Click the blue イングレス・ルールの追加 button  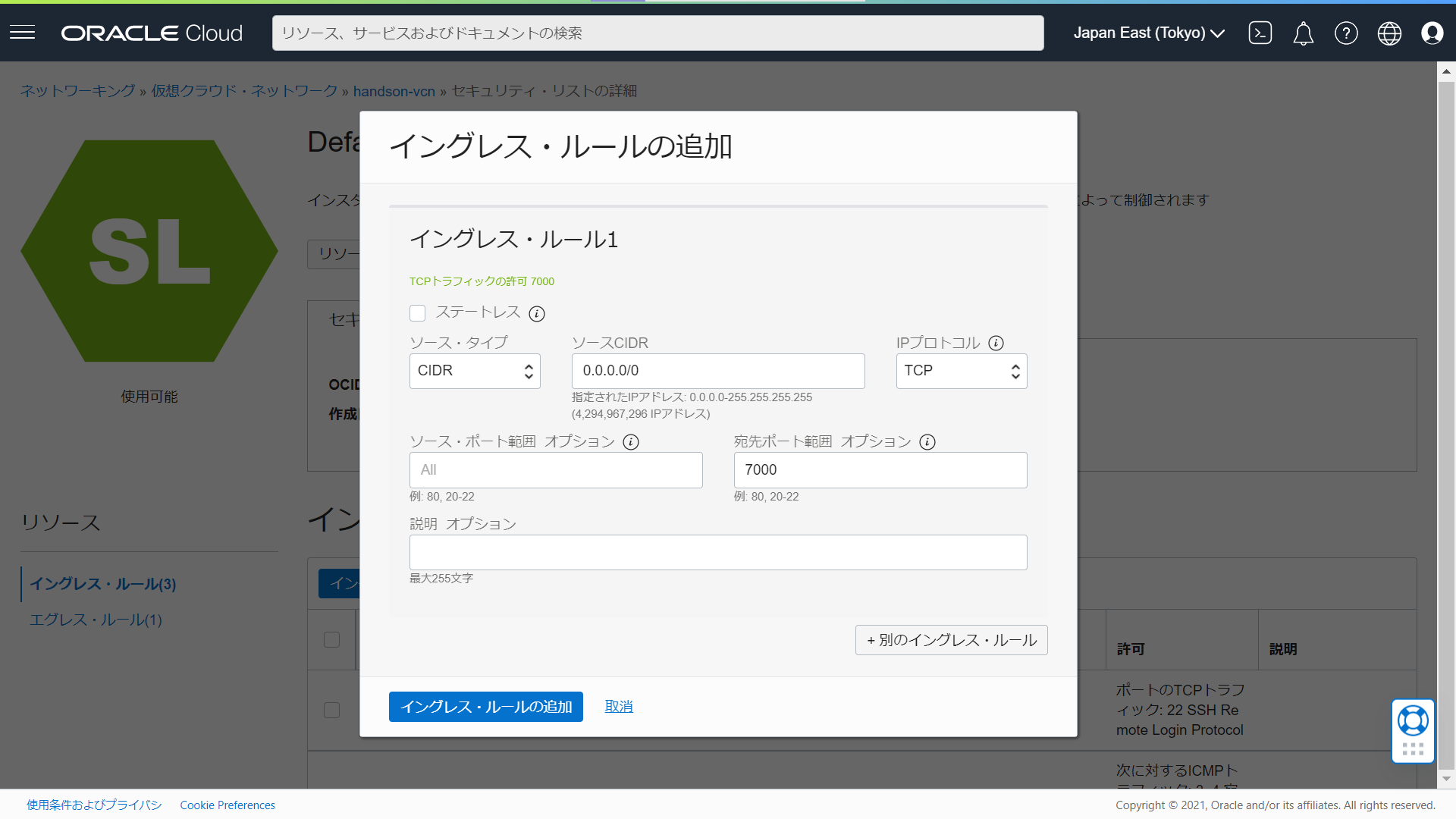click(x=485, y=707)
